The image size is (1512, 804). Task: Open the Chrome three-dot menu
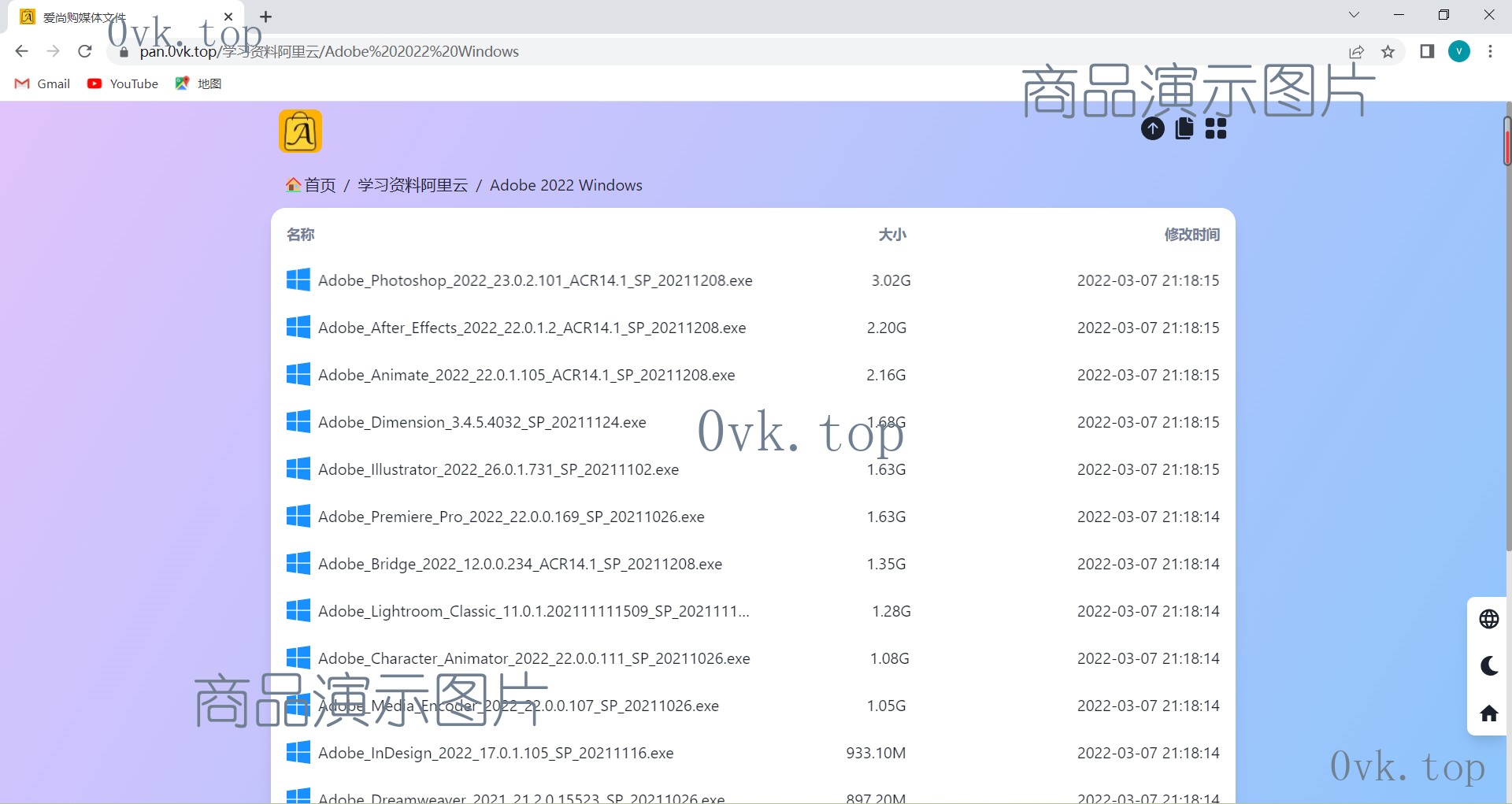pyautogui.click(x=1490, y=51)
